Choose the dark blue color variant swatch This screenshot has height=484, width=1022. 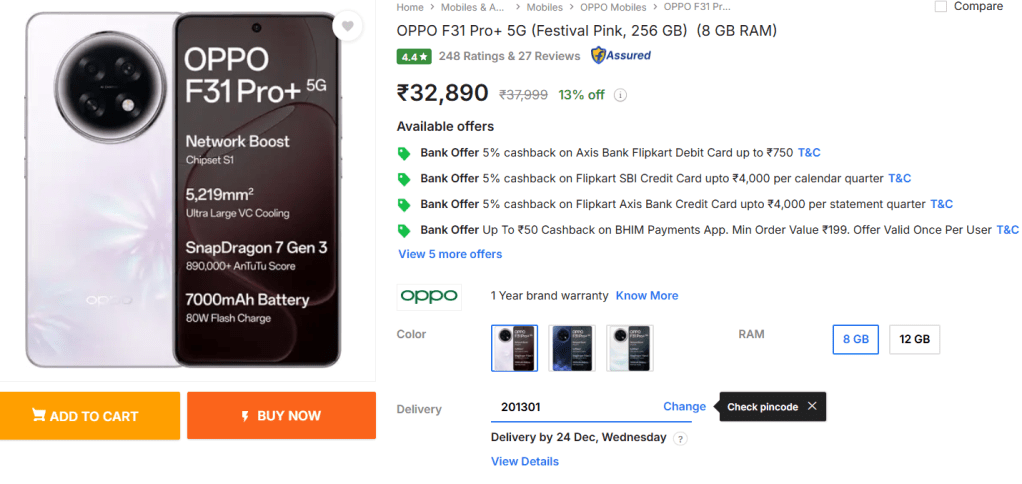point(572,348)
